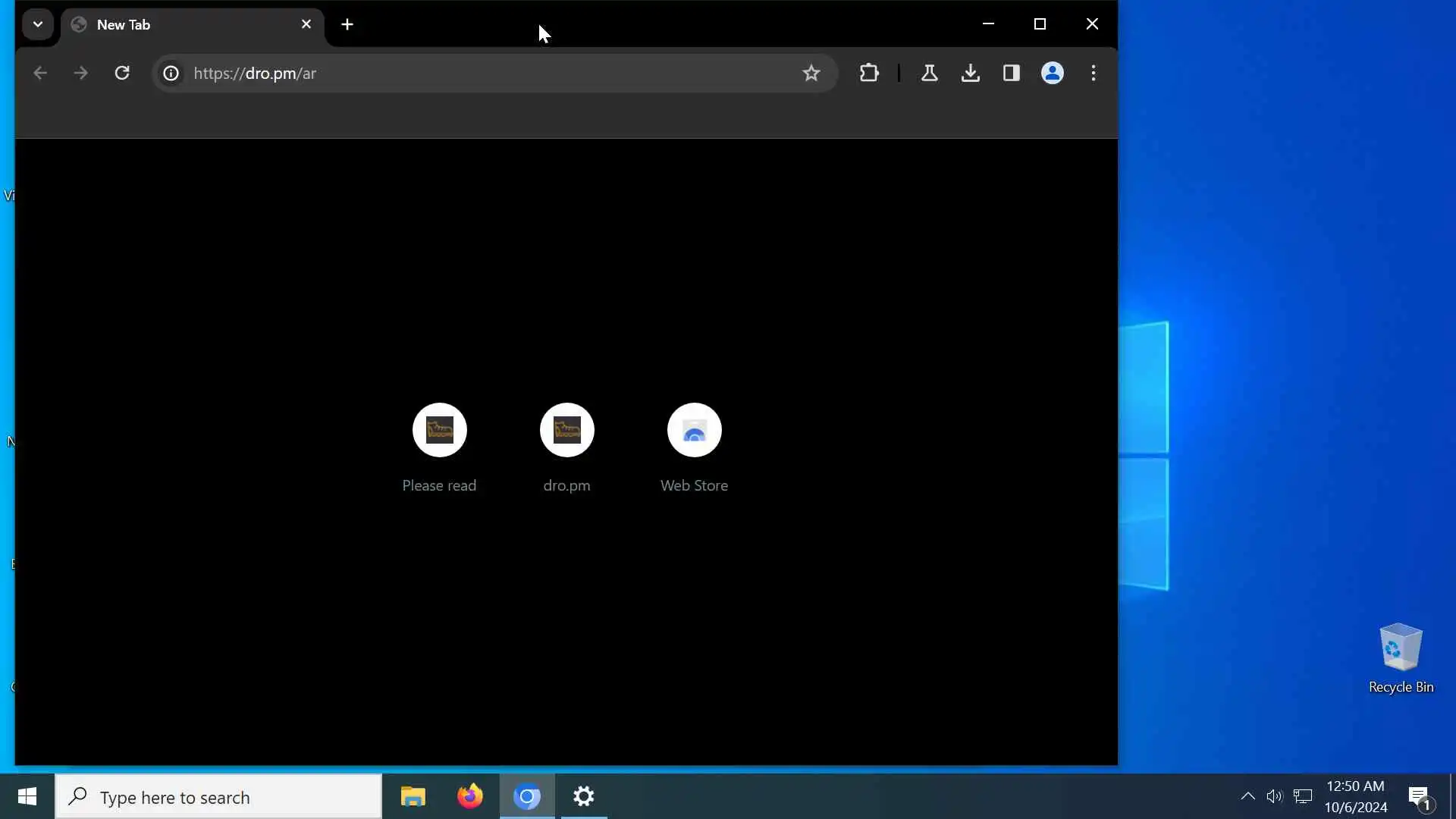Open Chrome three-dot menu
1456x819 pixels.
click(x=1093, y=73)
